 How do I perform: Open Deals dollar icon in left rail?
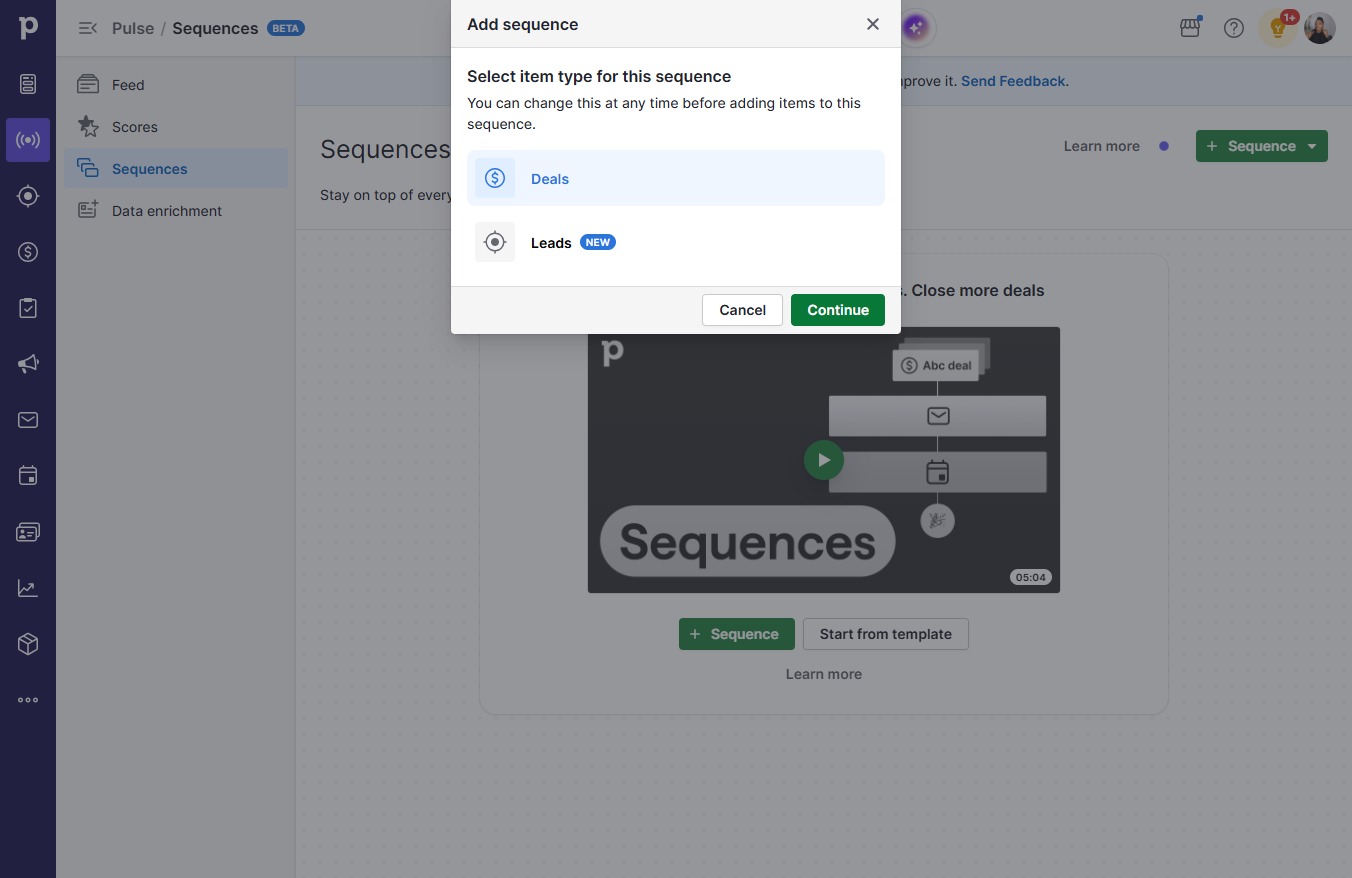coord(28,252)
